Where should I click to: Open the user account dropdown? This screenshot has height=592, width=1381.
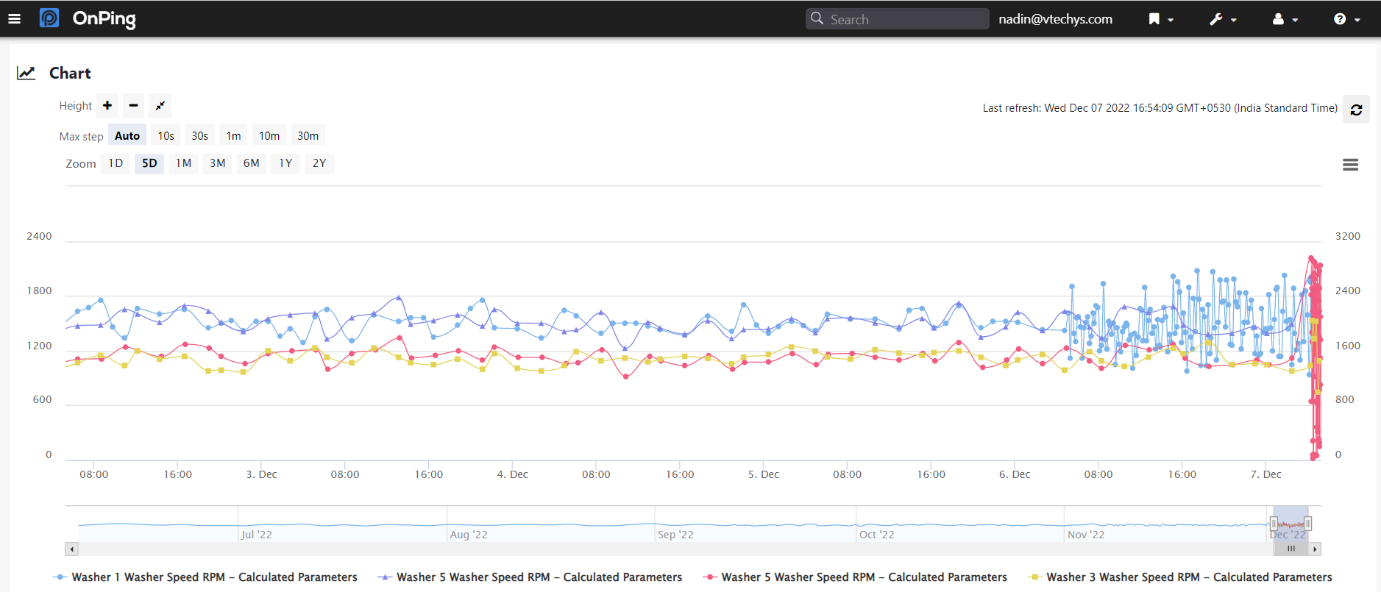click(x=1285, y=19)
